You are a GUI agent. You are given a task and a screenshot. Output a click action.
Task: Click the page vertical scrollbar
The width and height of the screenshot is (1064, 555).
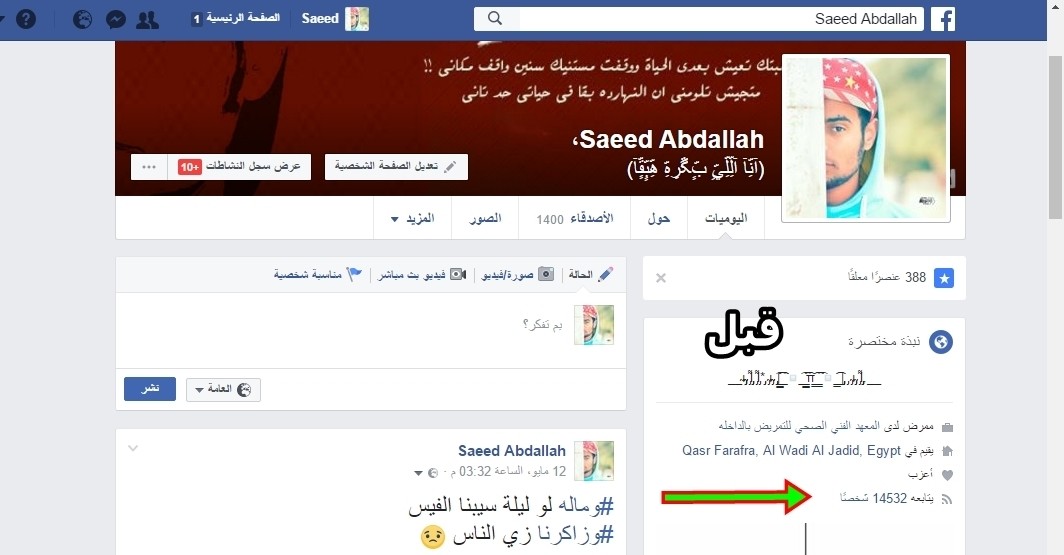click(1055, 136)
